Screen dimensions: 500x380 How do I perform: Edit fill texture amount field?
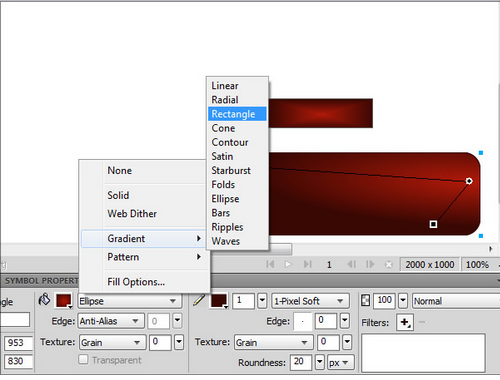coord(160,342)
